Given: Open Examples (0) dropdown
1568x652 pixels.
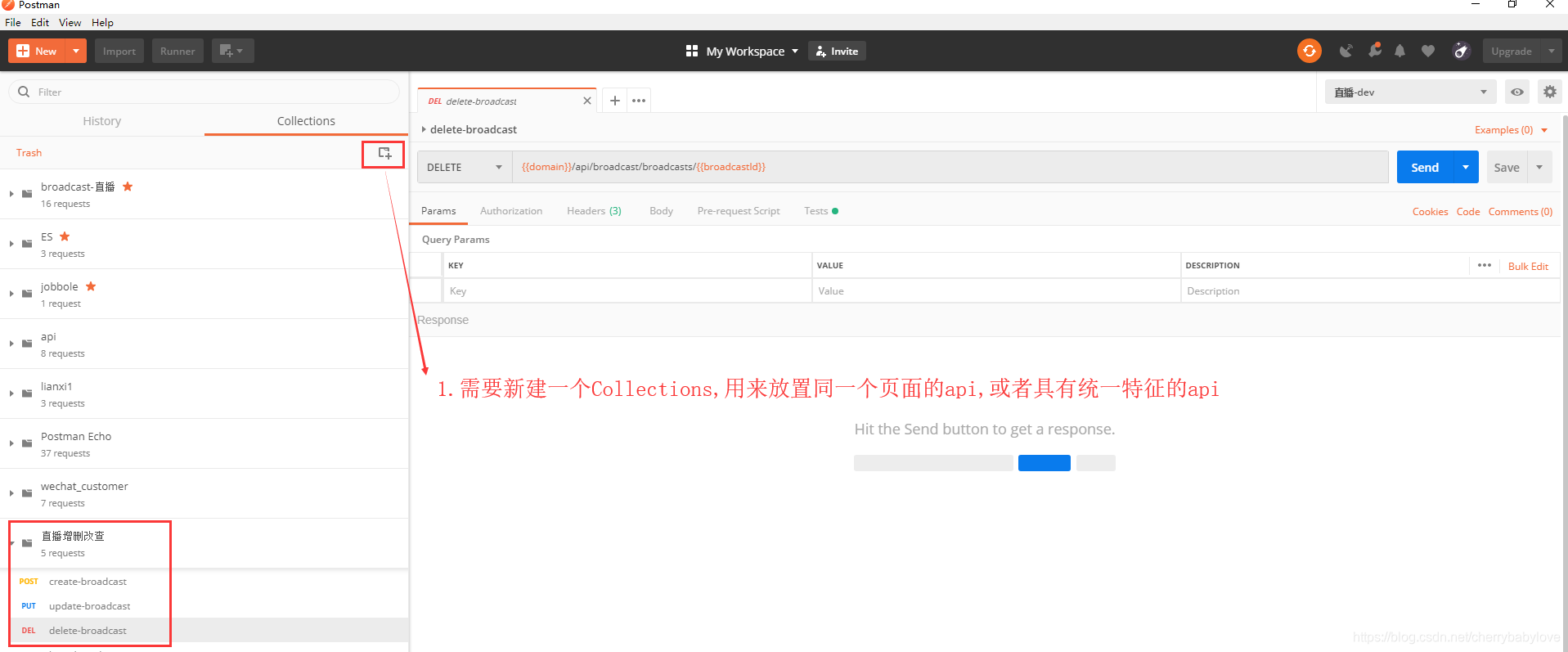Looking at the screenshot, I should pyautogui.click(x=1511, y=130).
